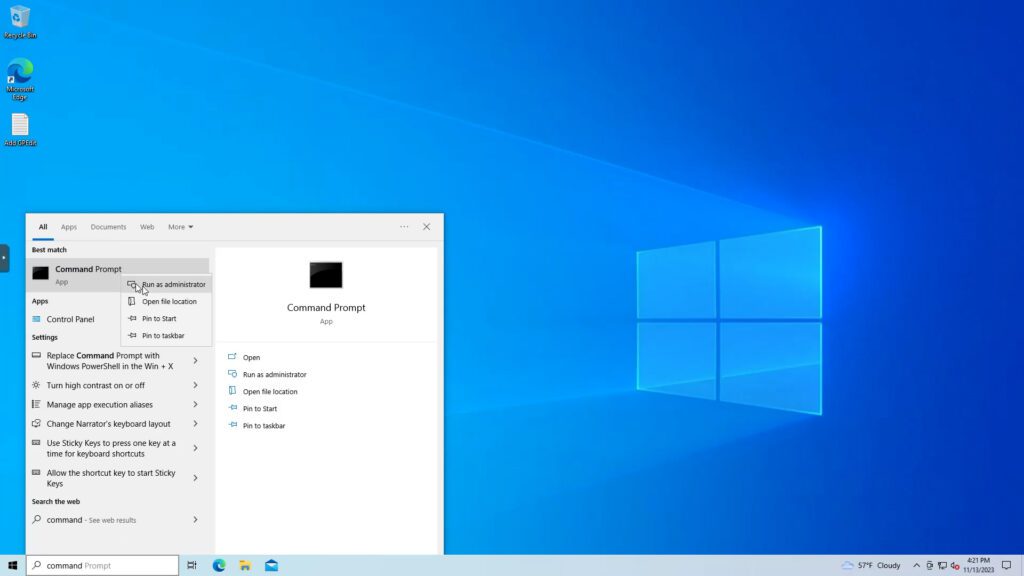Open the Mail app in taskbar
The width and height of the screenshot is (1024, 576).
271,565
